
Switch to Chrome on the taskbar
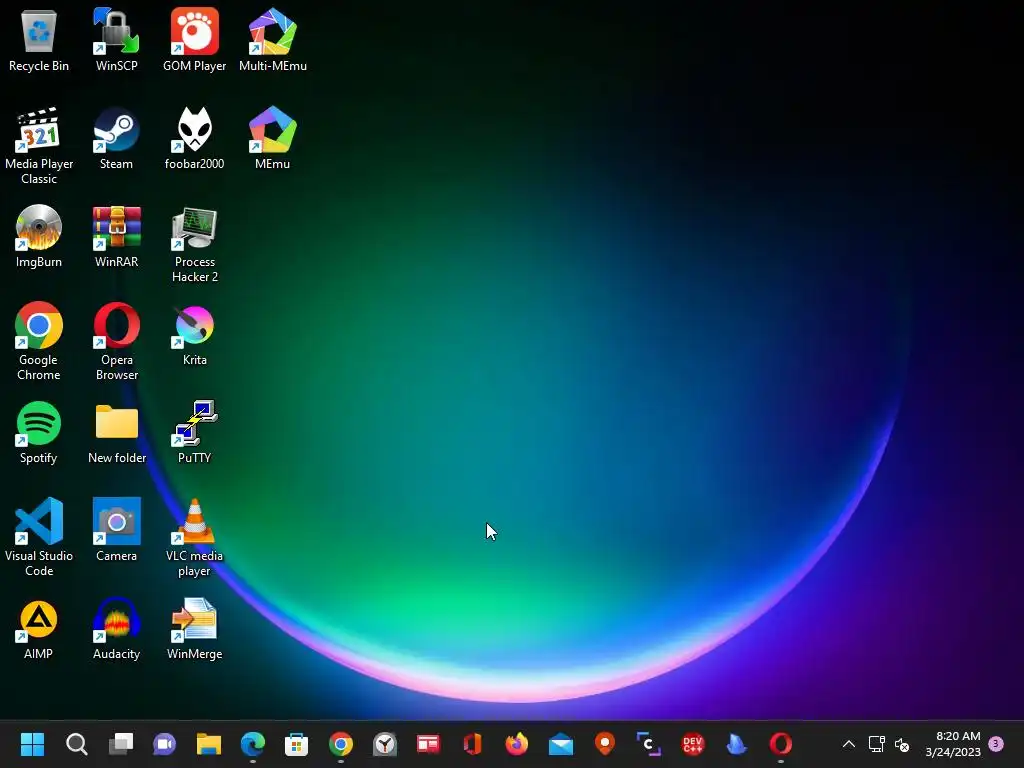[341, 744]
